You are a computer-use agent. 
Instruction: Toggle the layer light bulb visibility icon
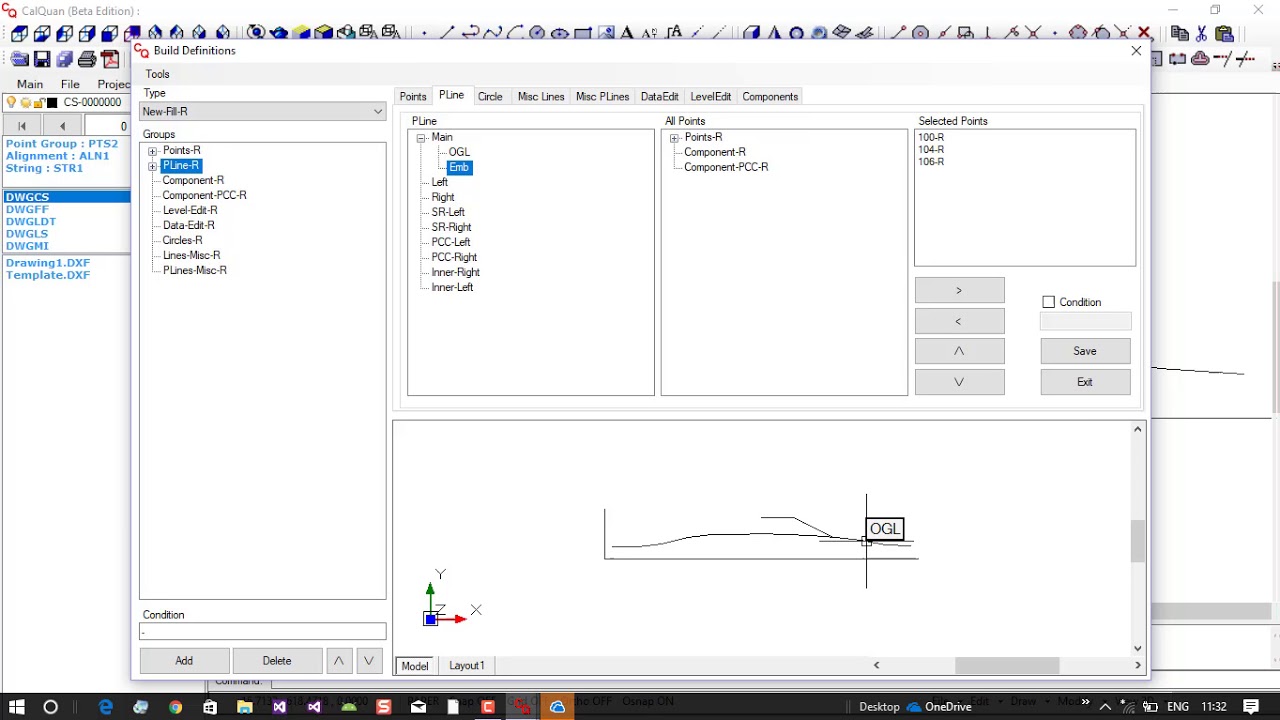[11, 102]
